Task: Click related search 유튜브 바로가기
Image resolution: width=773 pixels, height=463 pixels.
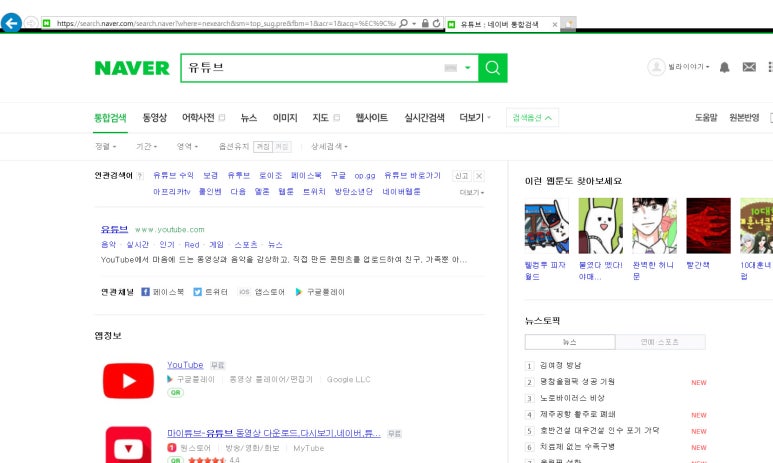Action: (x=412, y=176)
